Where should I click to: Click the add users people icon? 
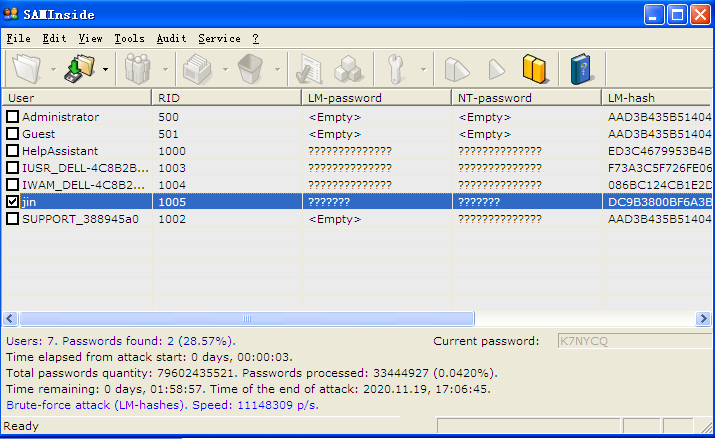[x=138, y=69]
